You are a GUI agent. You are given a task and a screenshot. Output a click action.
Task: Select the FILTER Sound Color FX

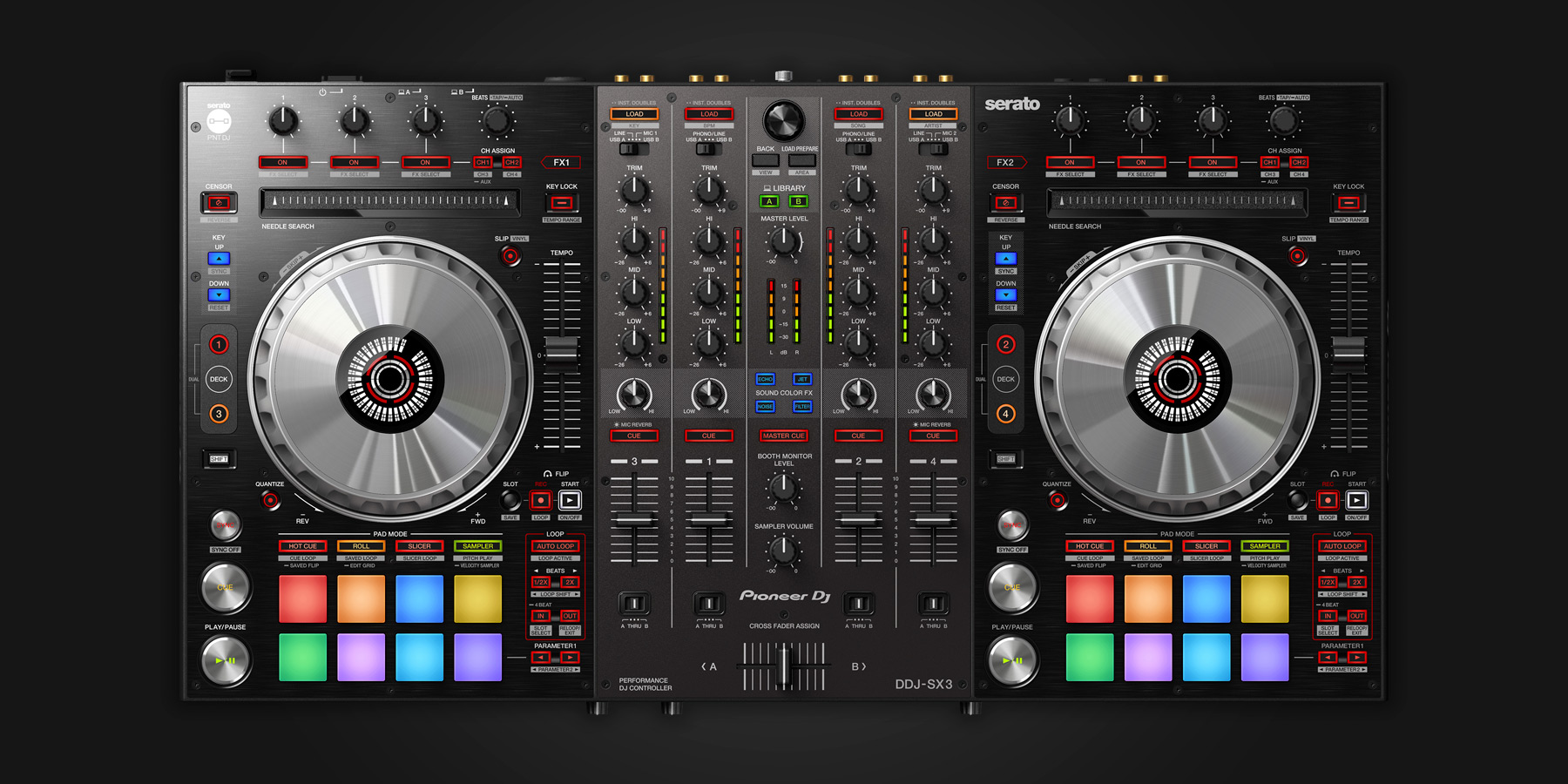coord(802,406)
